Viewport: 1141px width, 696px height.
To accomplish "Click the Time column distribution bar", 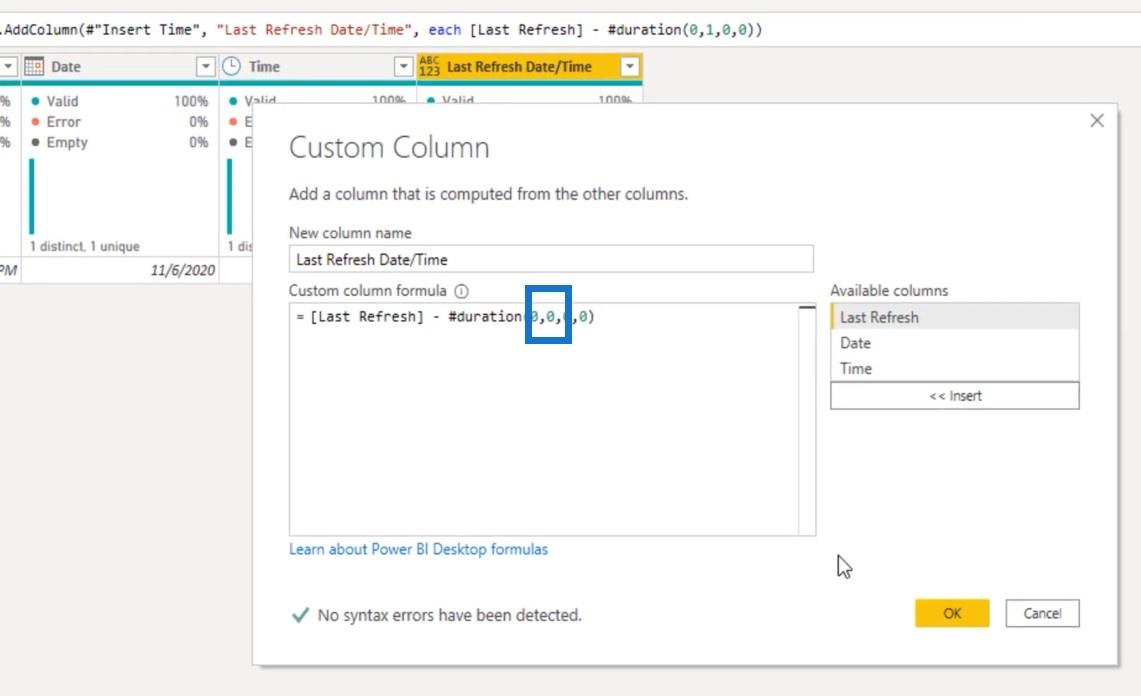I will [230, 197].
